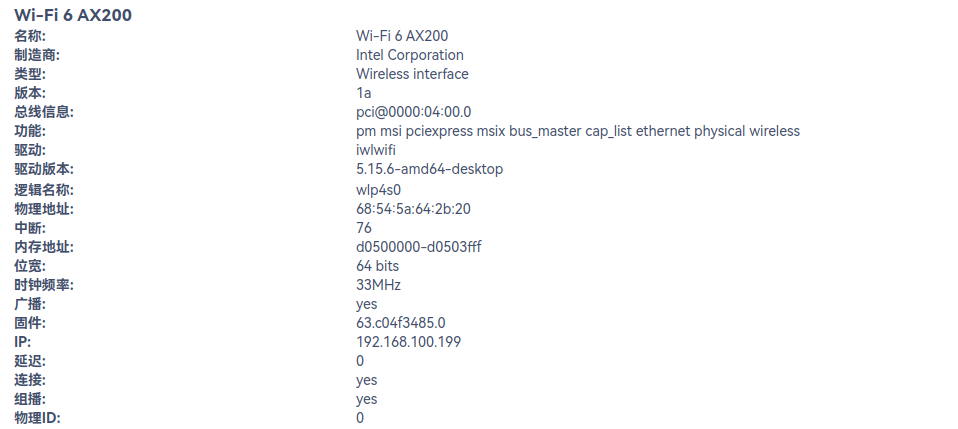Click the Wi-Fi 6 AX200 heading
The height and width of the screenshot is (429, 958).
[73, 15]
